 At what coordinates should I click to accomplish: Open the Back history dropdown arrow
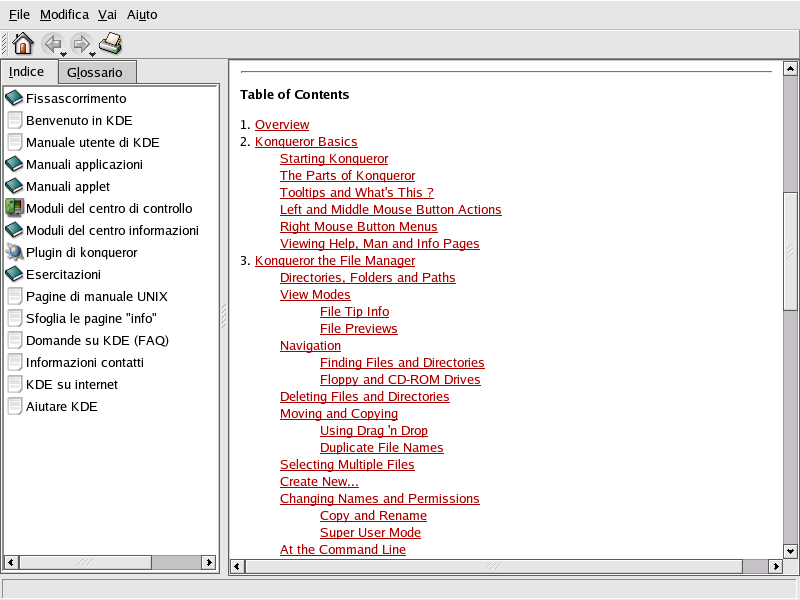(x=64, y=52)
